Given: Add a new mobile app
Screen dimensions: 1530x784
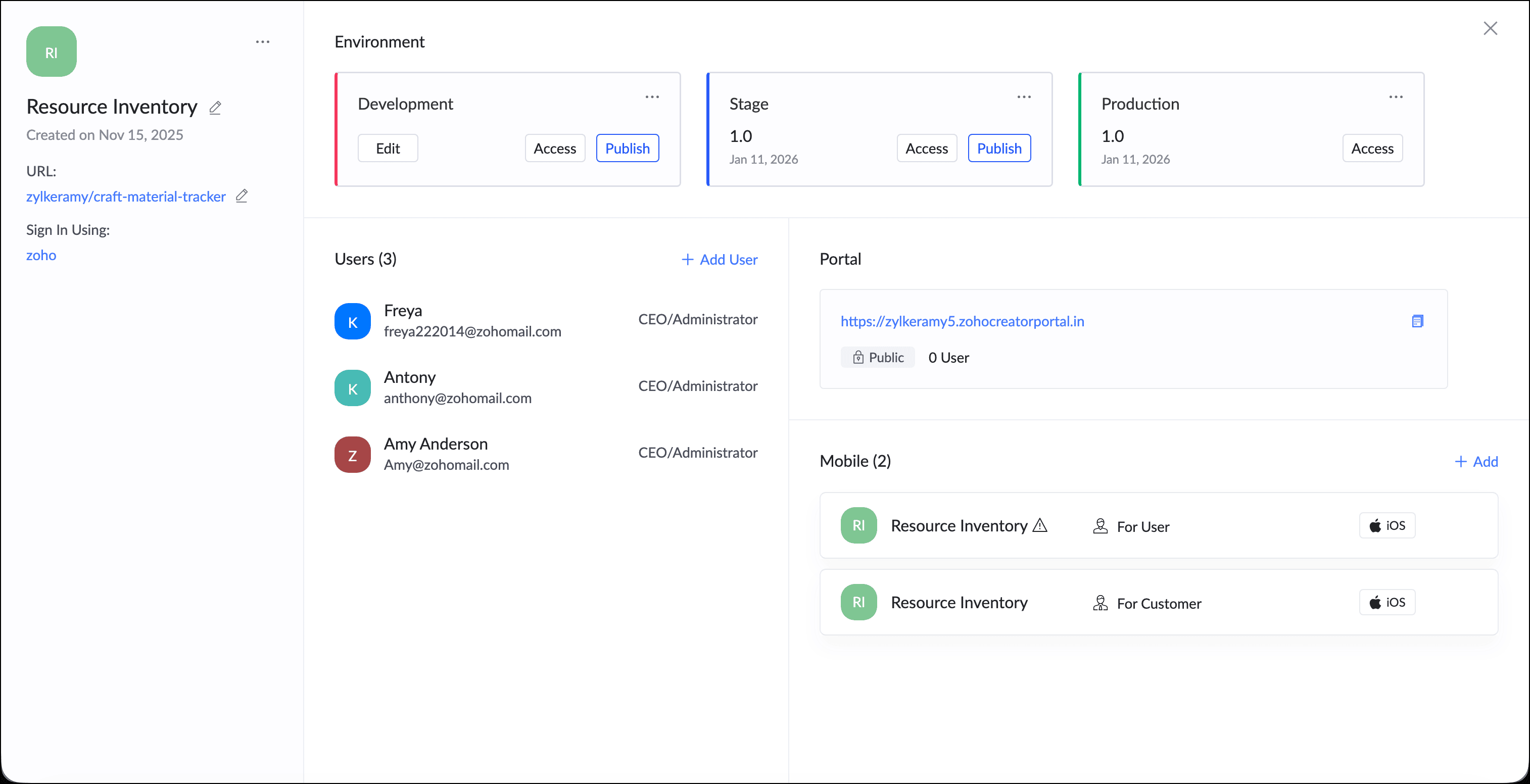Looking at the screenshot, I should pyautogui.click(x=1476, y=462).
